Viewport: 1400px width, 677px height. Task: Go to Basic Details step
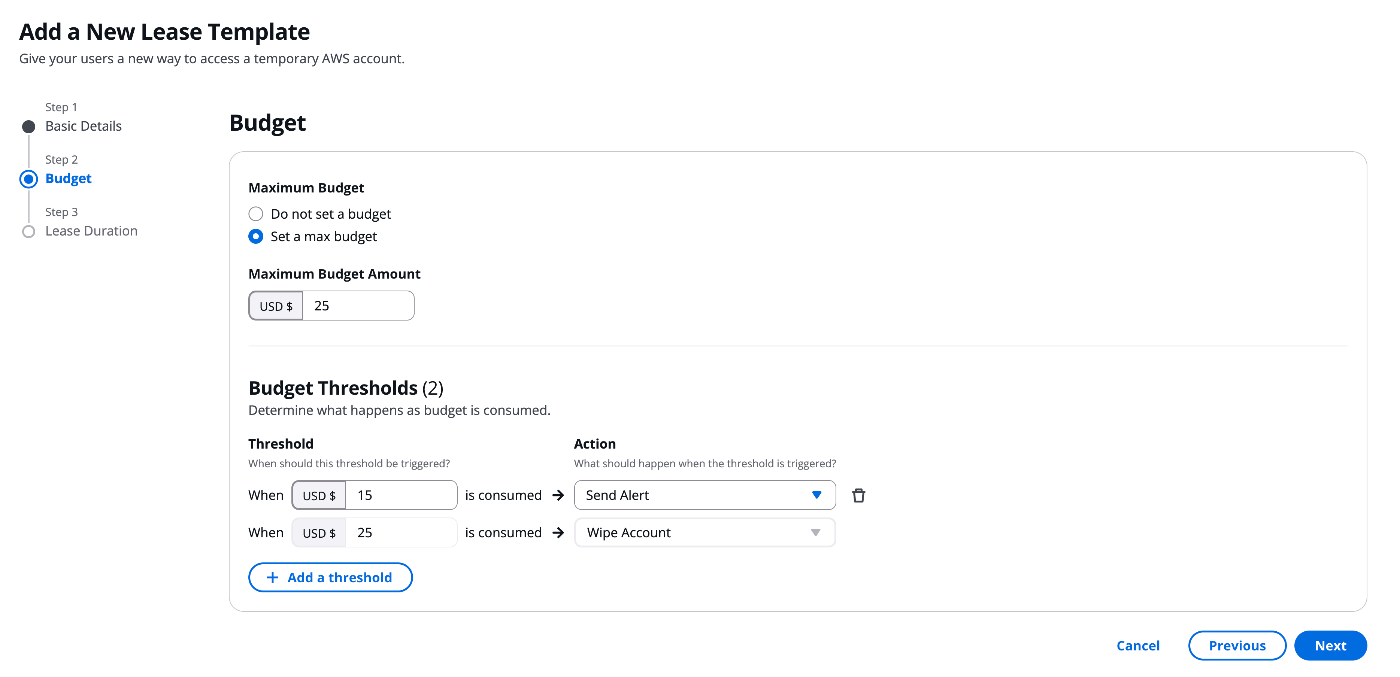(84, 126)
